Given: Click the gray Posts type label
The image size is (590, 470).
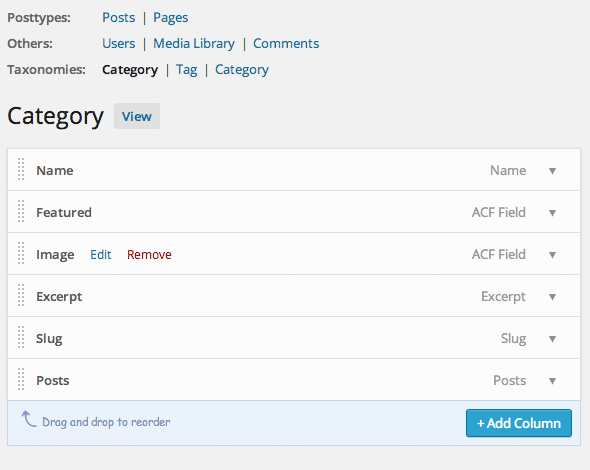Looking at the screenshot, I should click(509, 380).
